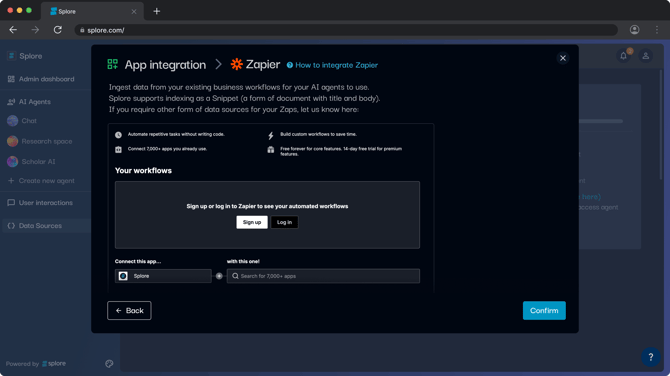The image size is (670, 376).
Task: Click the User interactions chat icon
Action: pos(11,203)
